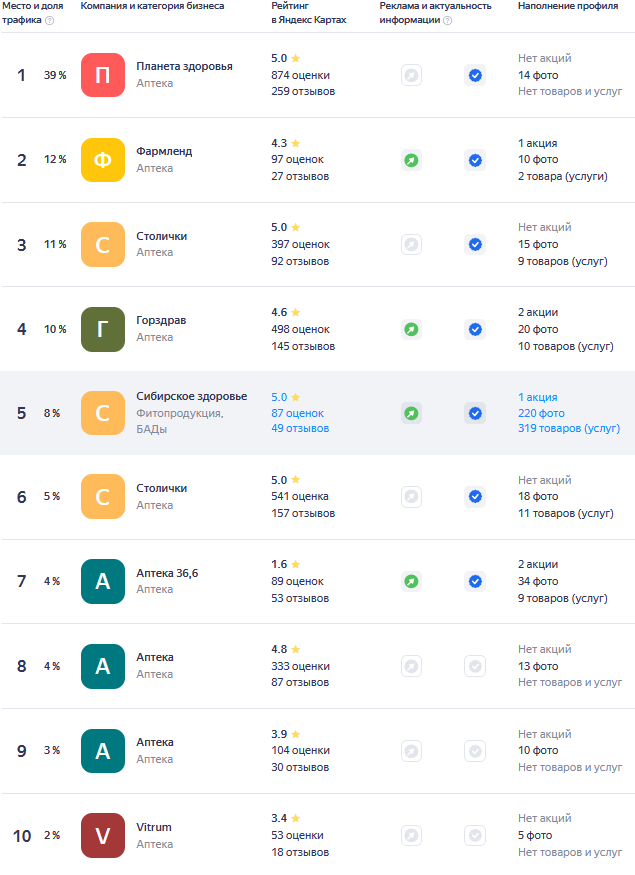Click the 'Горздрав' company name
635x875 pixels.
[x=161, y=320]
